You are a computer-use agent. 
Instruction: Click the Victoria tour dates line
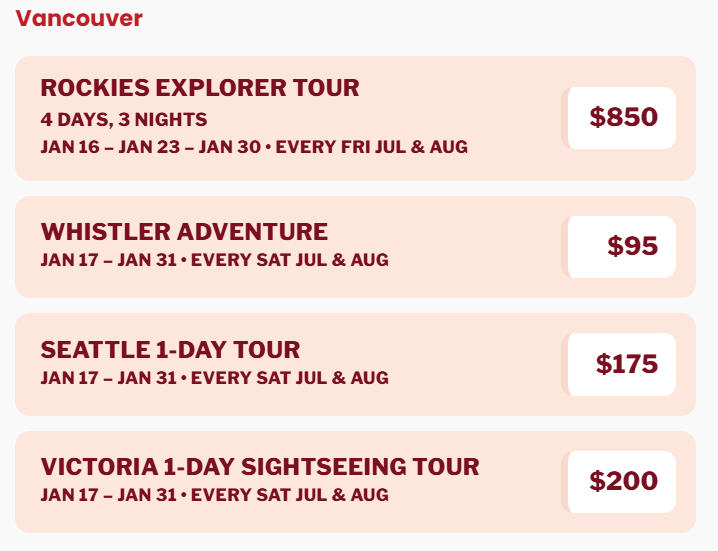(x=215, y=495)
